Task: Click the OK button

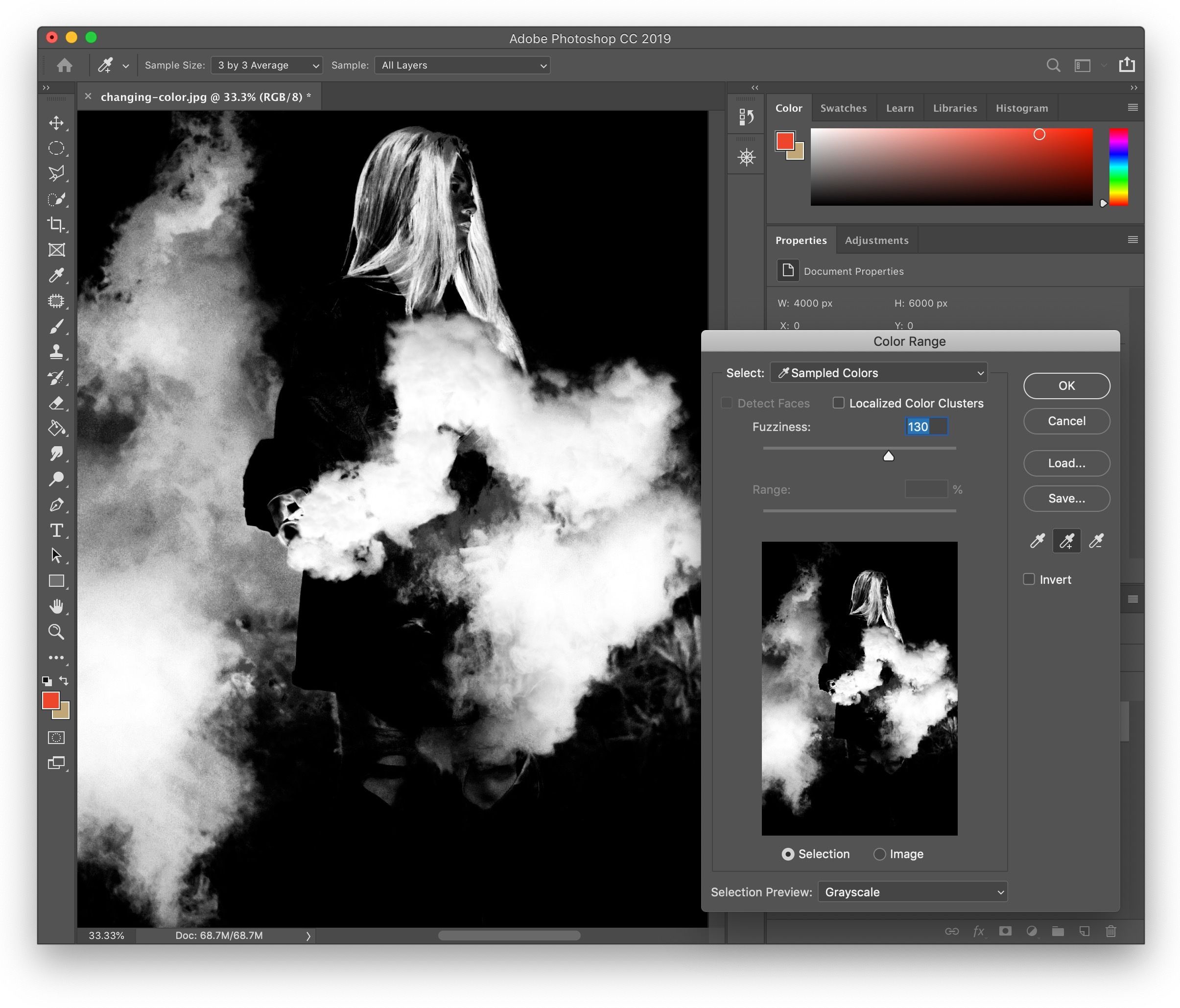Action: coord(1065,385)
